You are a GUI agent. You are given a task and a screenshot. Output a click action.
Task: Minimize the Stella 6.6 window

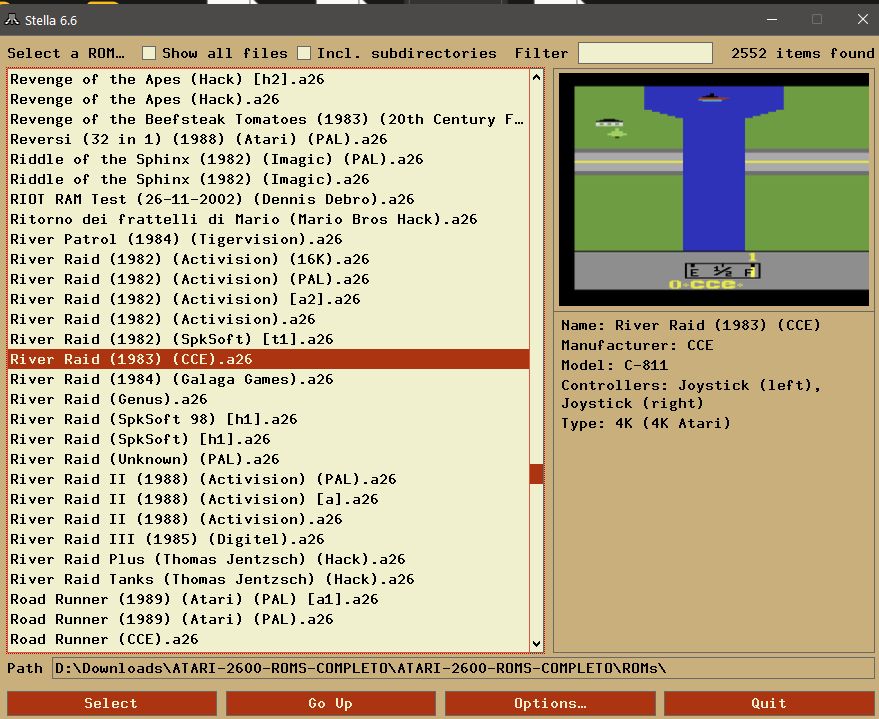pos(772,20)
